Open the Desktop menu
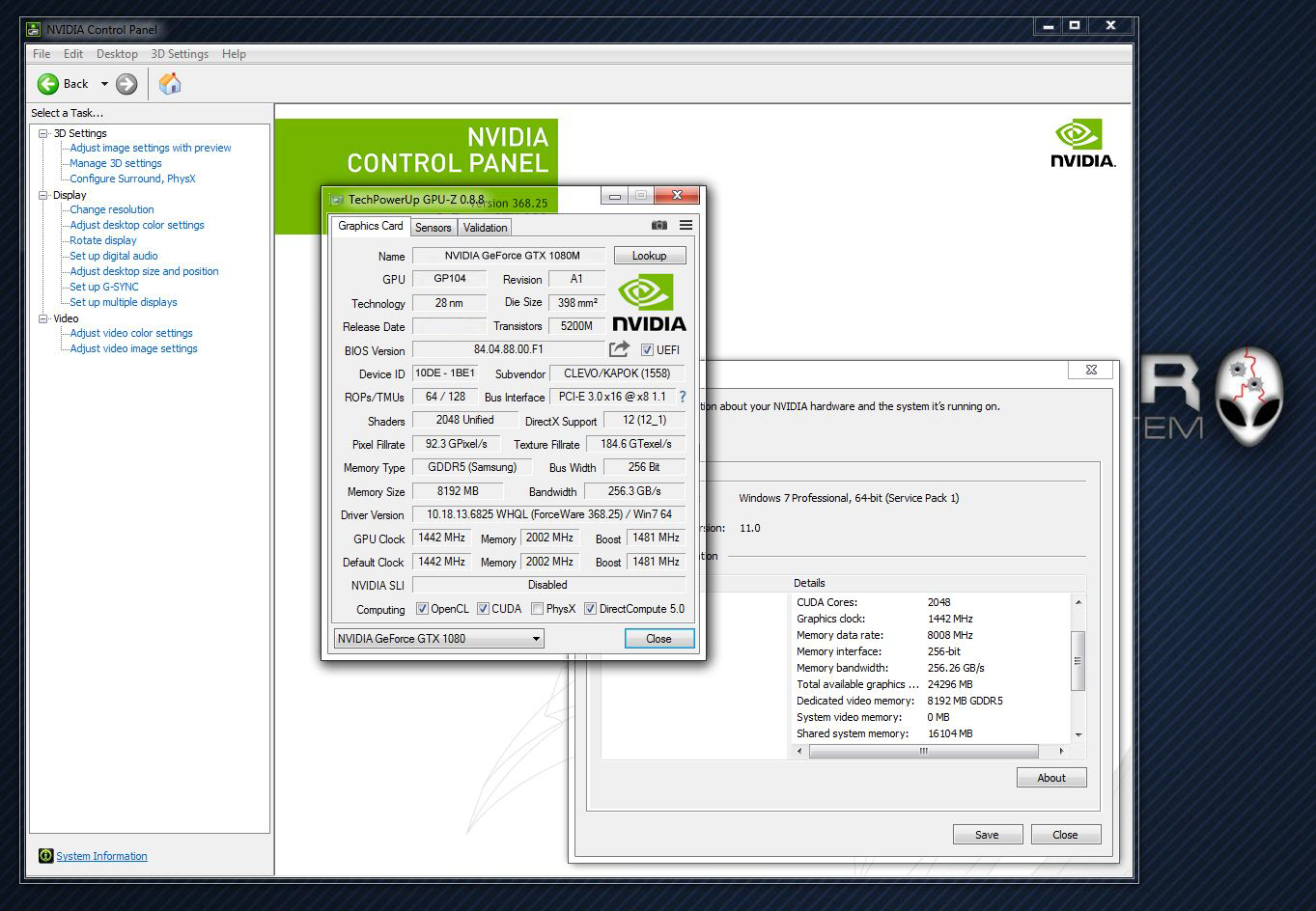1316x911 pixels. pos(117,54)
